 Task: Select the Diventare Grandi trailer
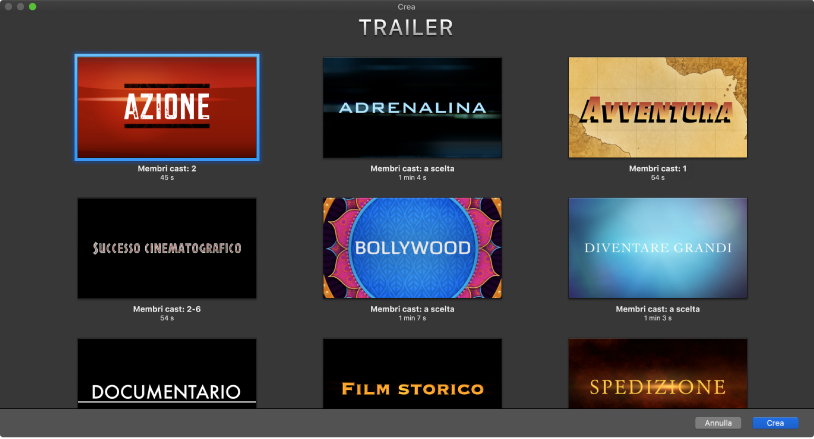click(658, 247)
